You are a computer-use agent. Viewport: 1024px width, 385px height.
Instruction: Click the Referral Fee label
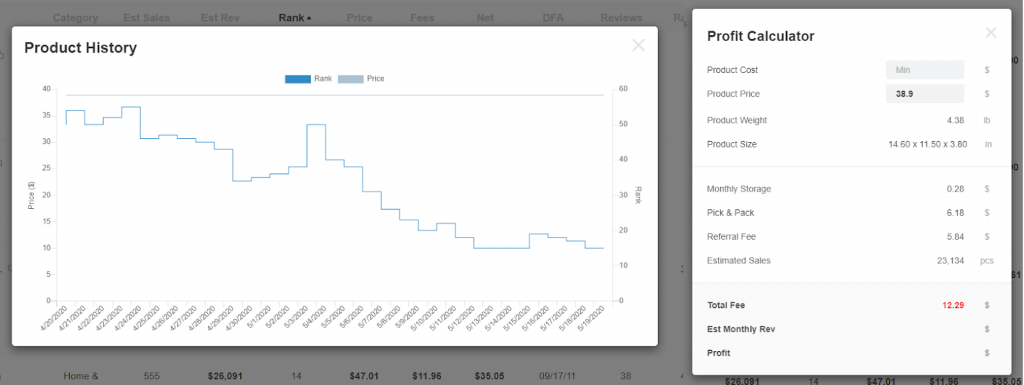[731, 236]
